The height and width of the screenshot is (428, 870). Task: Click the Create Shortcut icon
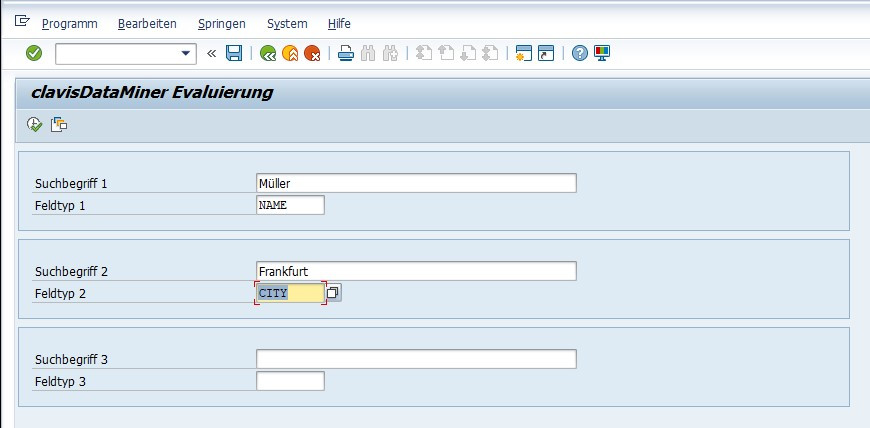(546, 53)
